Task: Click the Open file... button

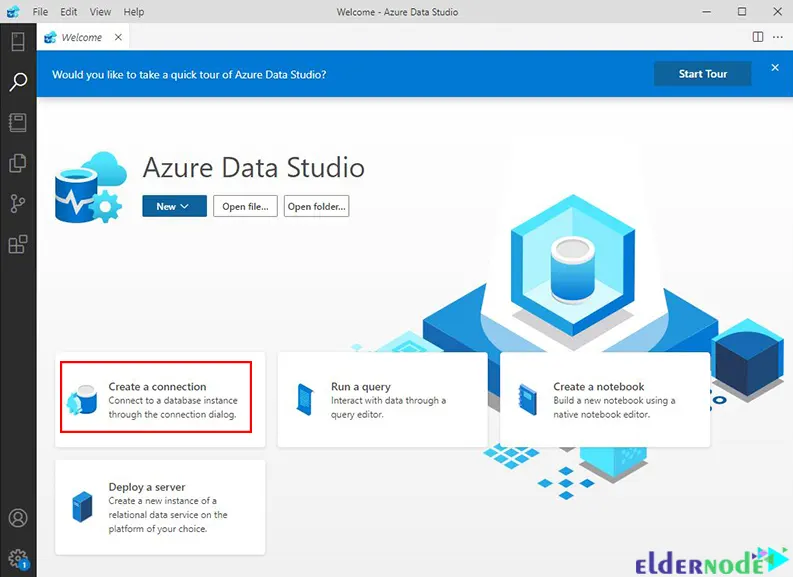Action: click(x=245, y=206)
